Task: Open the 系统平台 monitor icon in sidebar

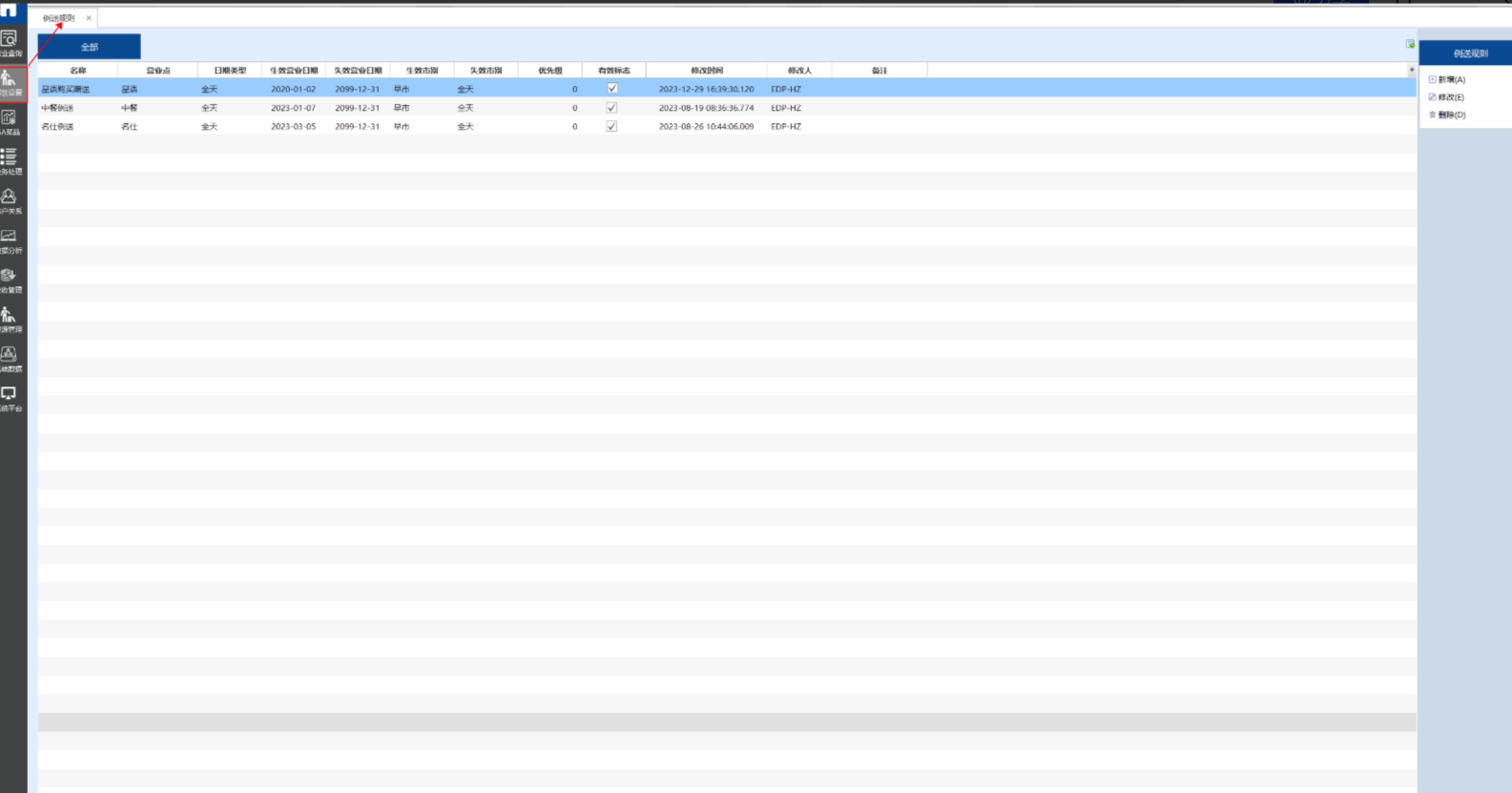Action: (10, 397)
